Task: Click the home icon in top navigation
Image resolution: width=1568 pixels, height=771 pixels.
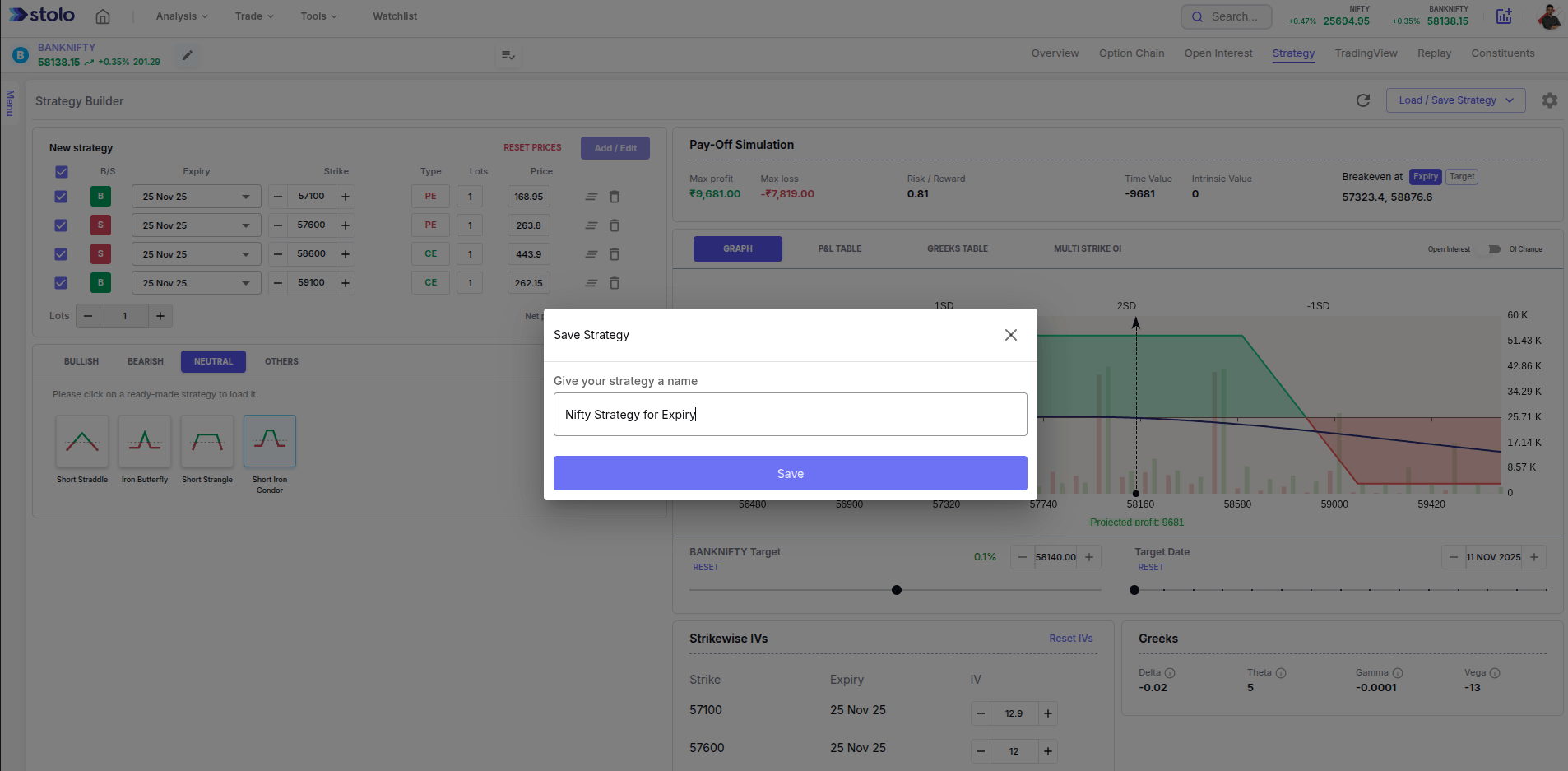Action: pos(103,16)
